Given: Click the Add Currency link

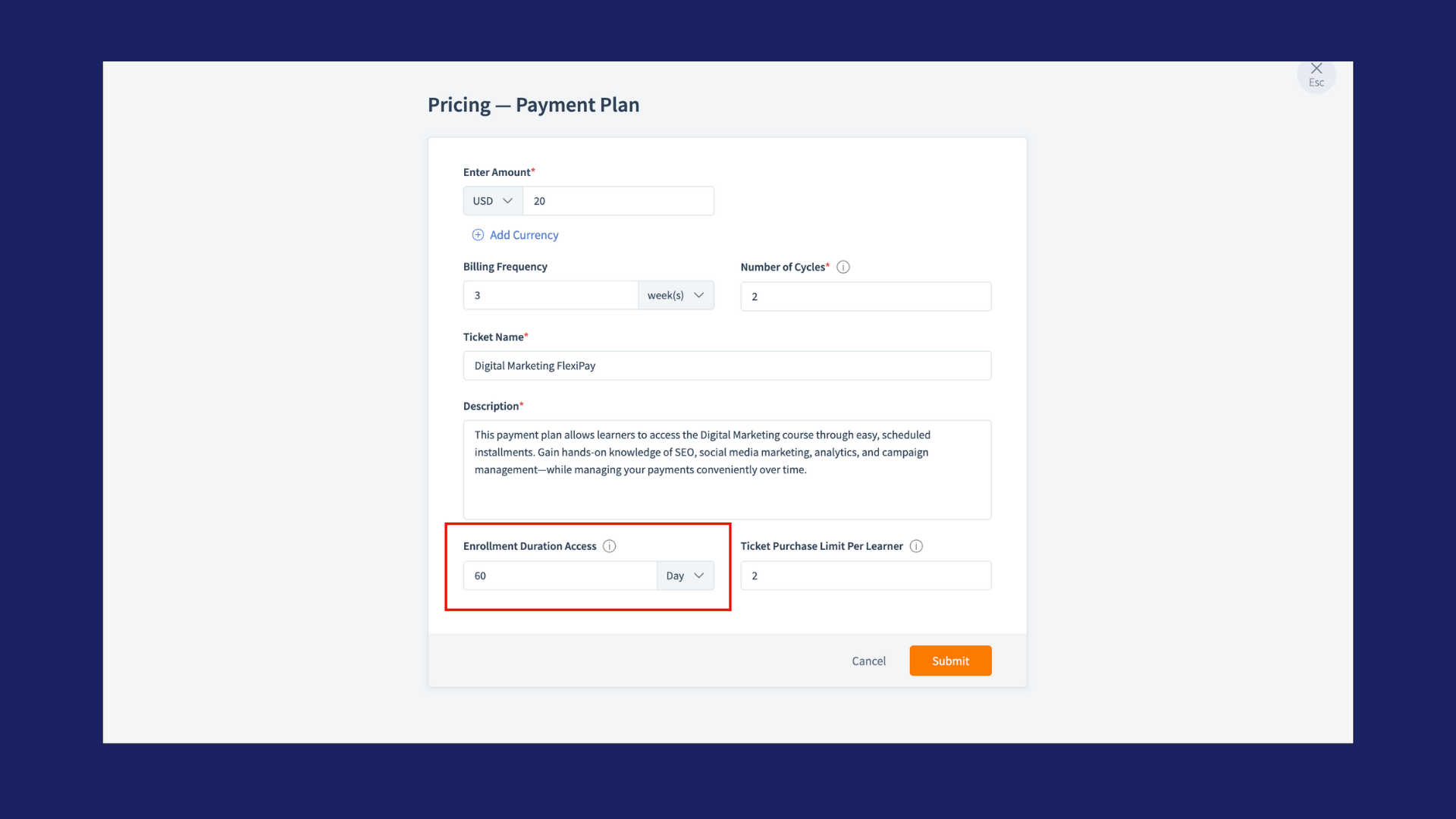Looking at the screenshot, I should point(524,235).
